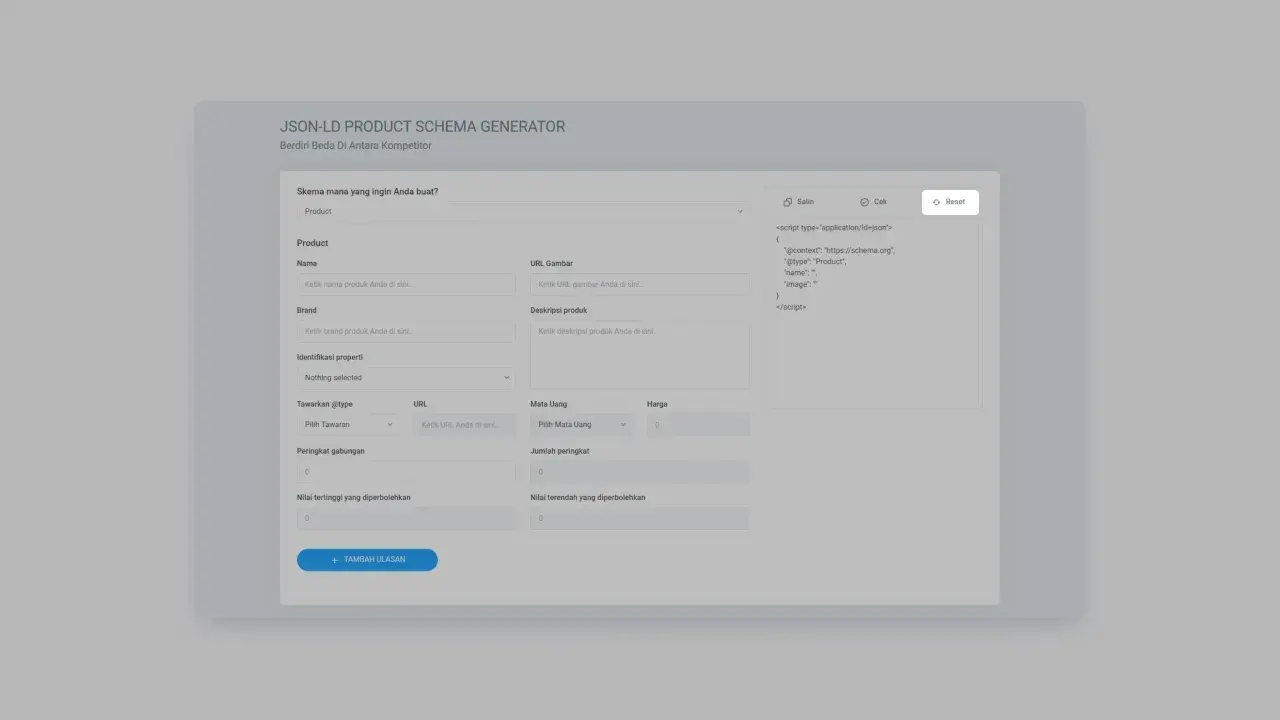Image resolution: width=1280 pixels, height=720 pixels.
Task: Click the Cek checkmark icon
Action: (864, 202)
